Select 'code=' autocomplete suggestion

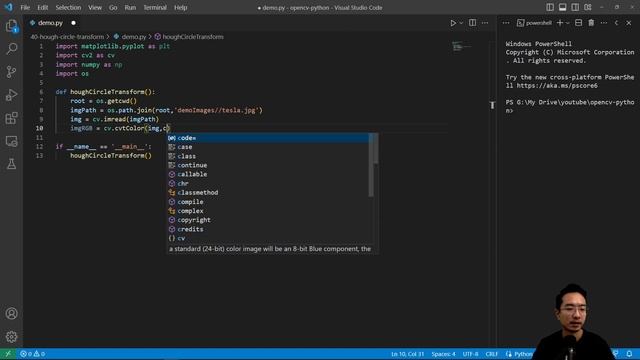269,138
